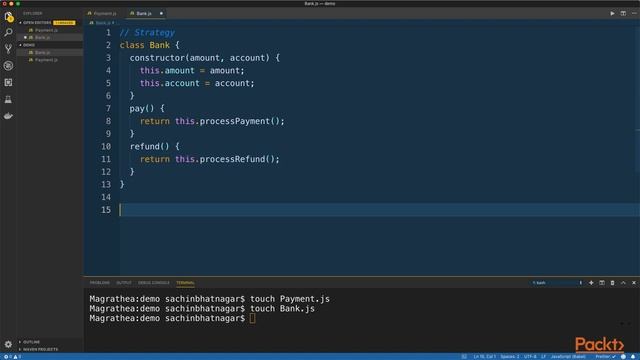Open Bank.js under Open Editors
This screenshot has height=360, width=640.
[42, 38]
